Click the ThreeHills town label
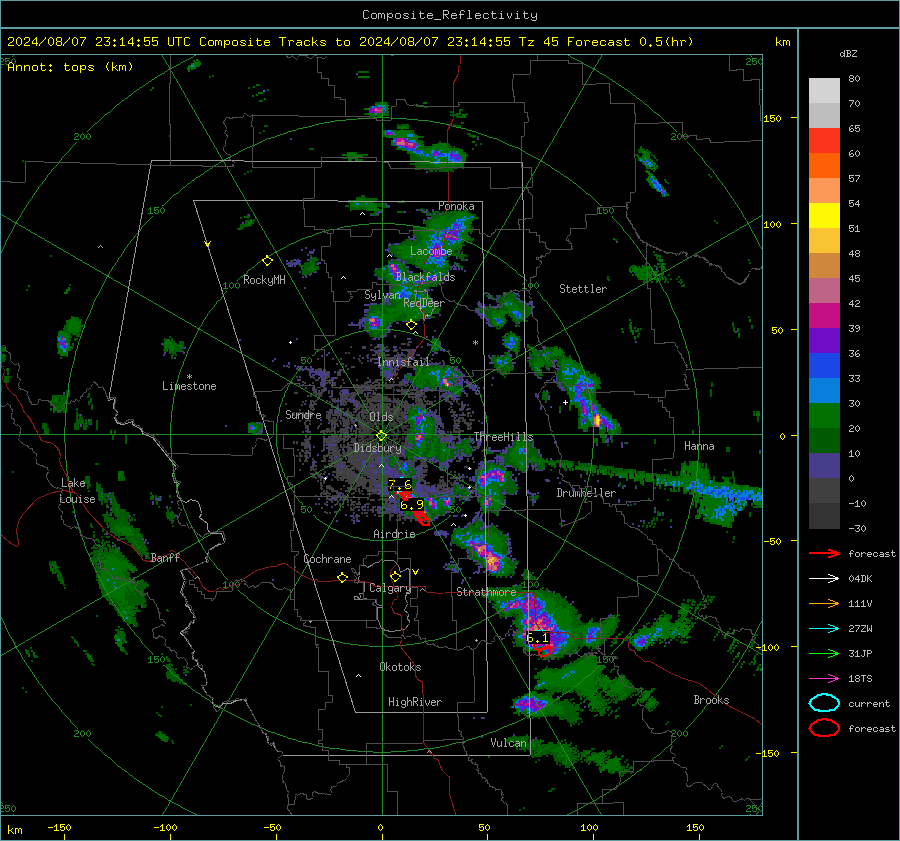 coord(503,437)
